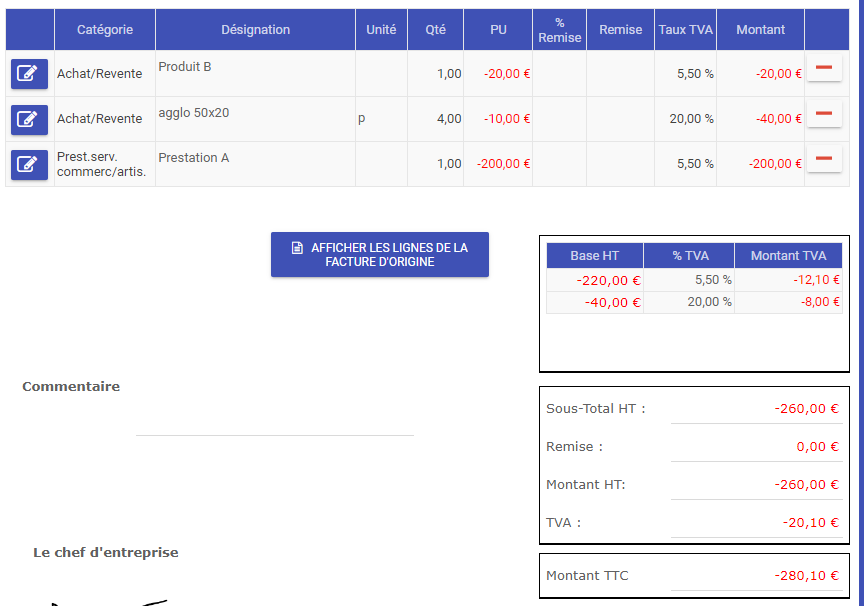Select the Montant TTC total -280,10 €

[806, 575]
